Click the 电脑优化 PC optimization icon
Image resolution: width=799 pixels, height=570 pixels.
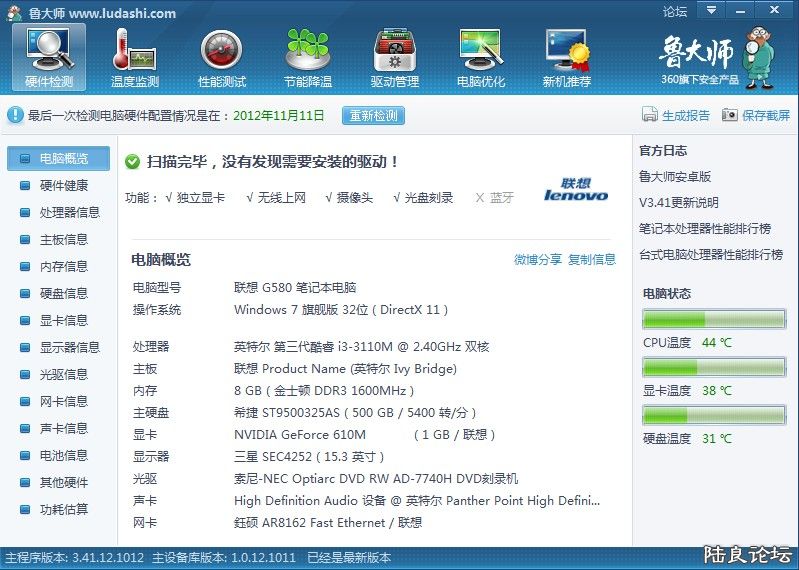click(481, 56)
